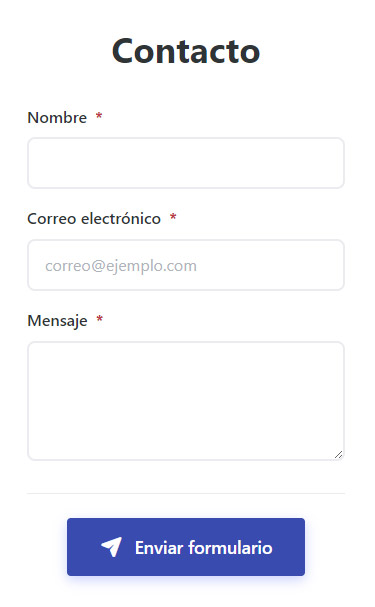Click the "Enviar formulario" button label text
Image resolution: width=375 pixels, height=607 pixels.
[x=204, y=548]
